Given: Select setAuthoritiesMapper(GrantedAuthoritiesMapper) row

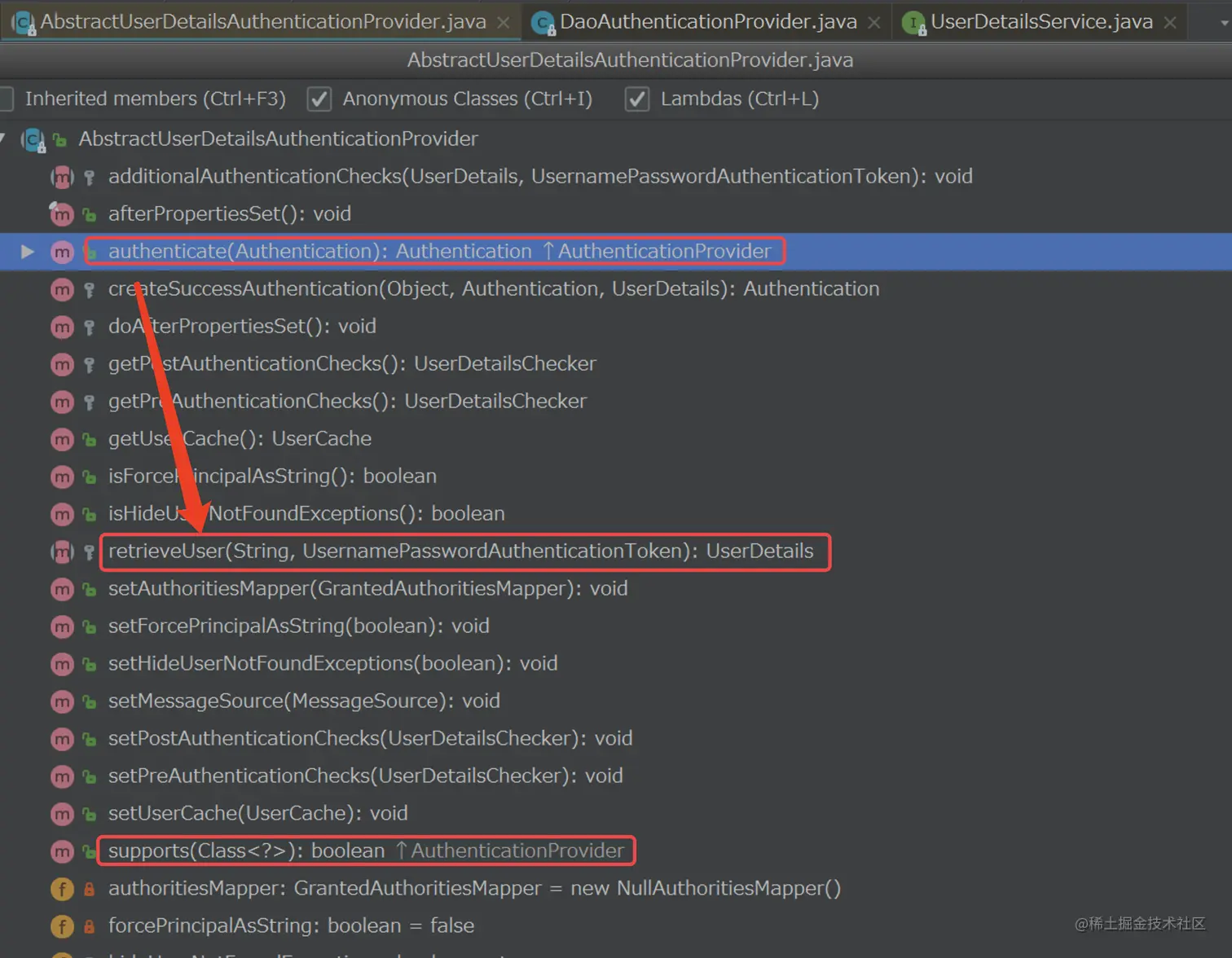Looking at the screenshot, I should [x=616, y=589].
